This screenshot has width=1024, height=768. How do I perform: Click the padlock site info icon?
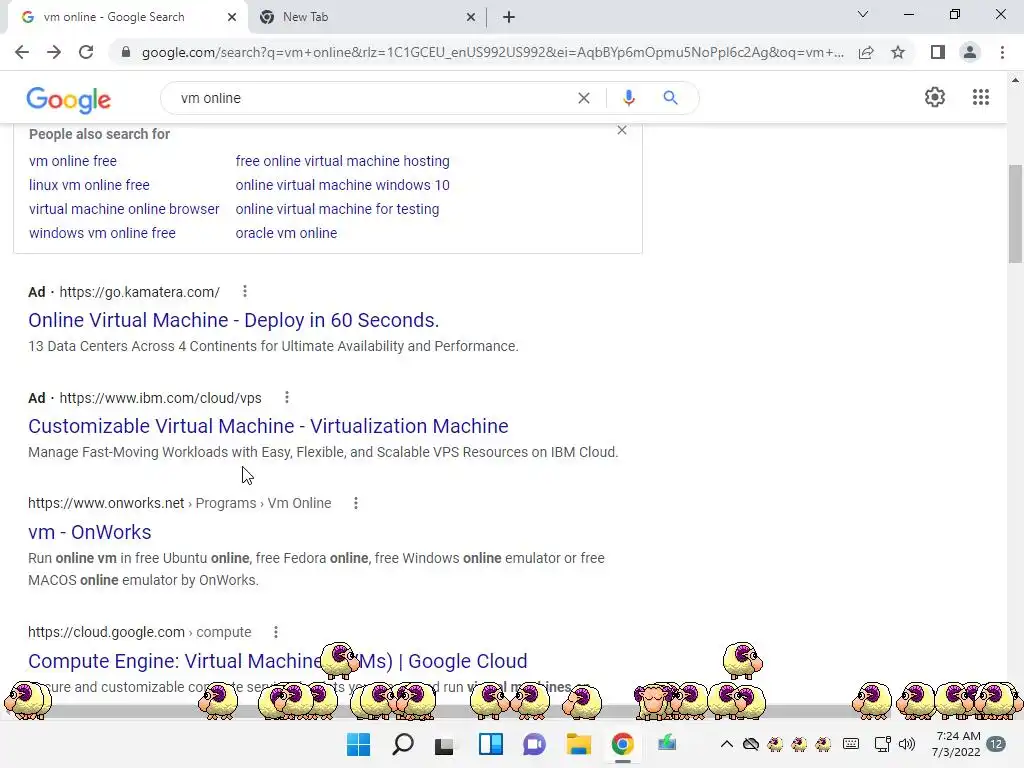pyautogui.click(x=126, y=52)
